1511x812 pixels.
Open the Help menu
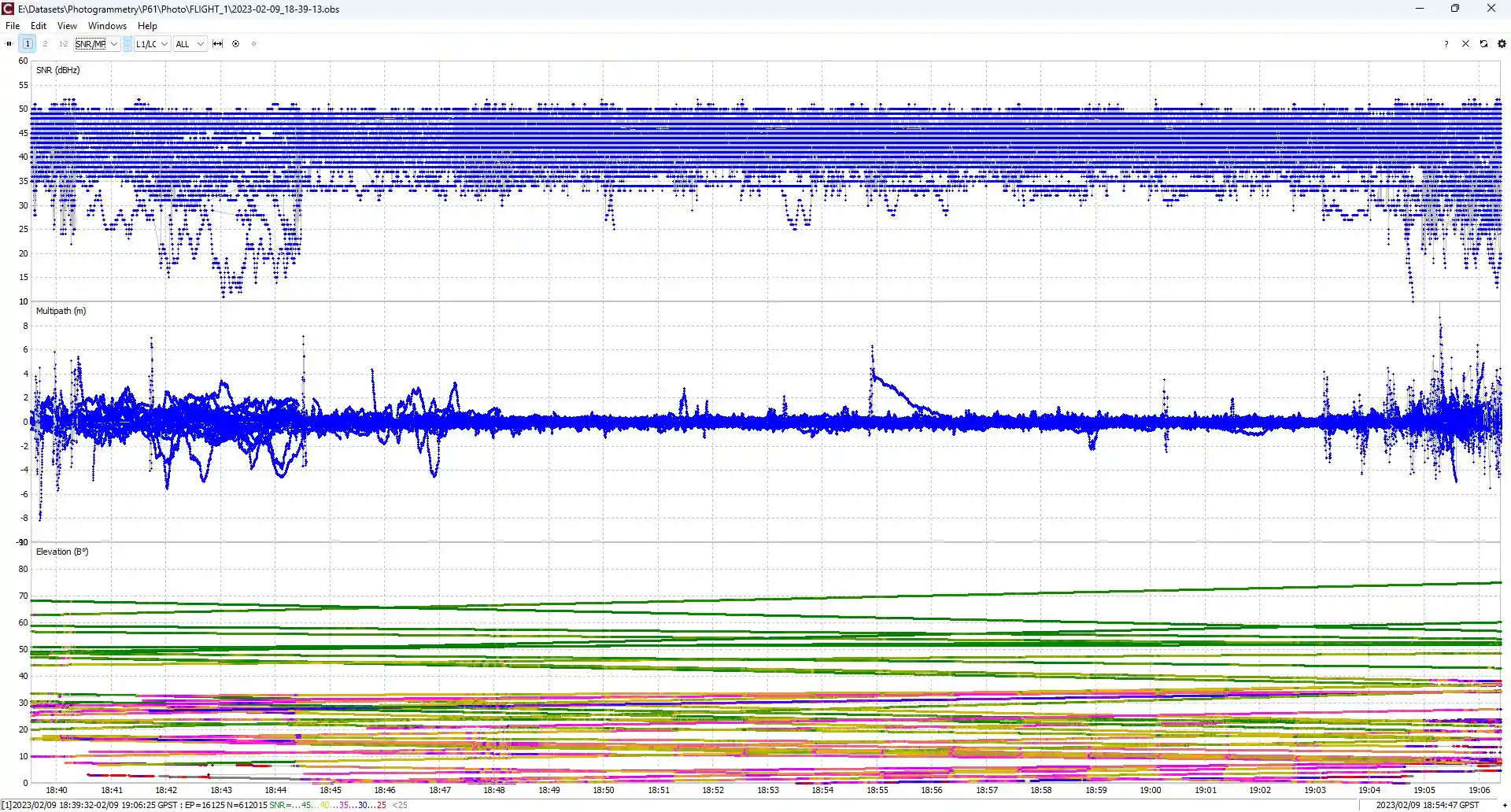click(147, 26)
